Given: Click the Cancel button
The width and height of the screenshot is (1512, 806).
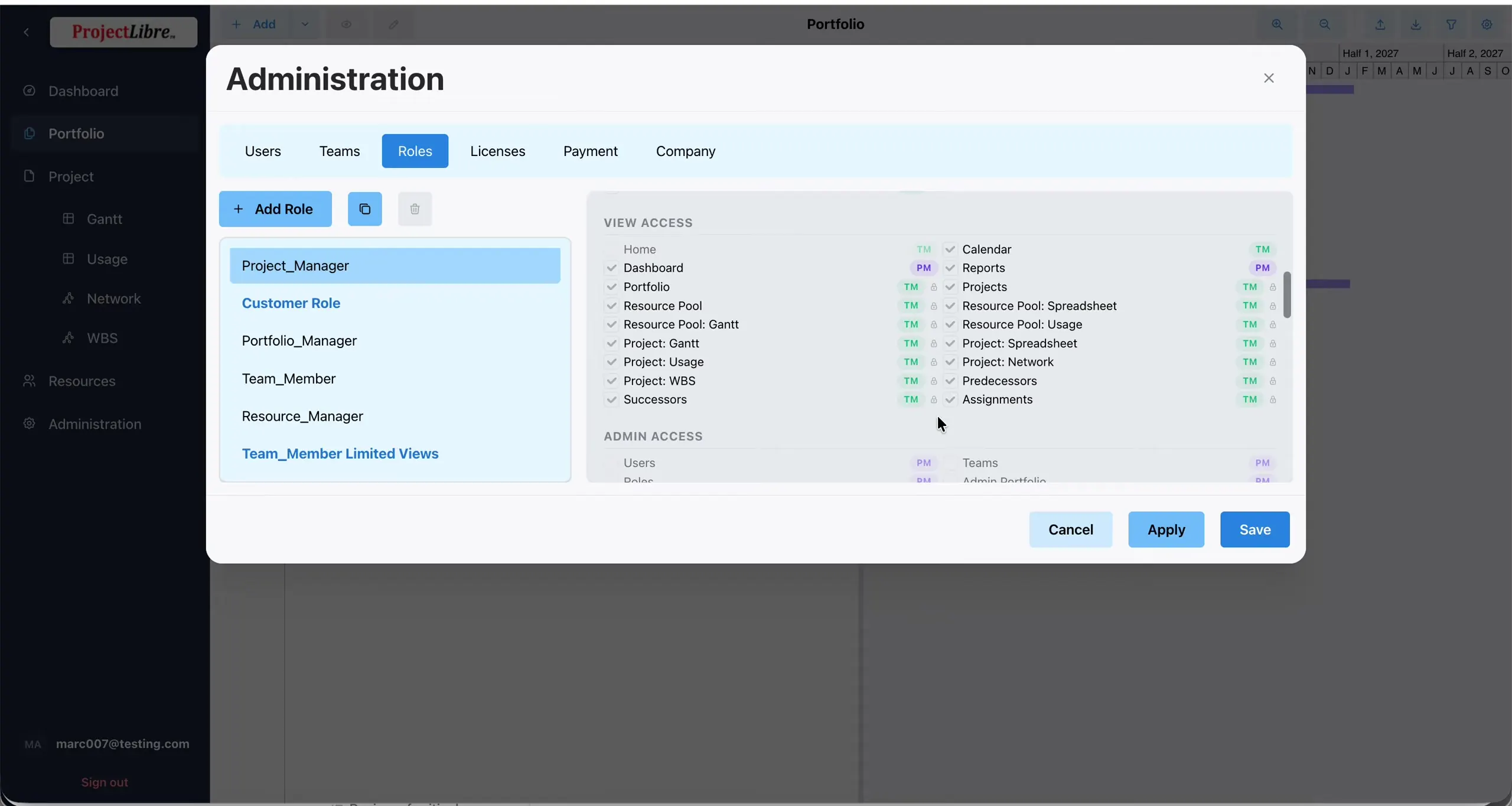Looking at the screenshot, I should 1070,529.
